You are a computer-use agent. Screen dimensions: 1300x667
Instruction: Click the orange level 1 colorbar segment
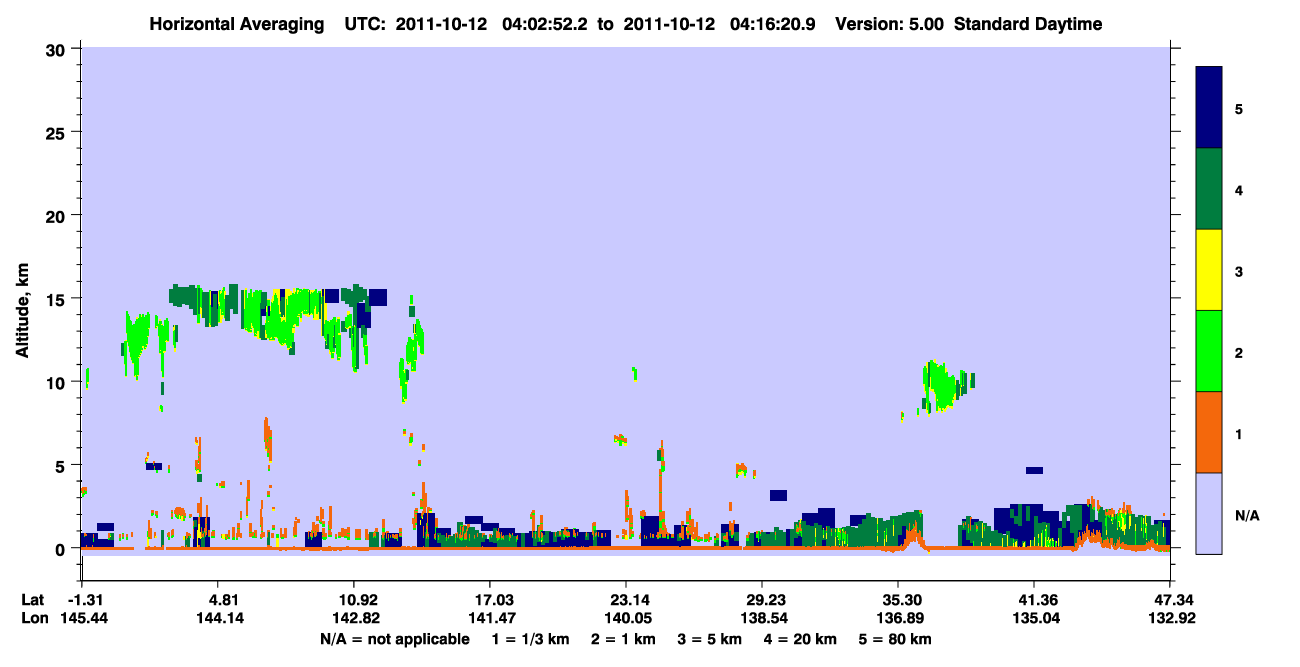1209,432
